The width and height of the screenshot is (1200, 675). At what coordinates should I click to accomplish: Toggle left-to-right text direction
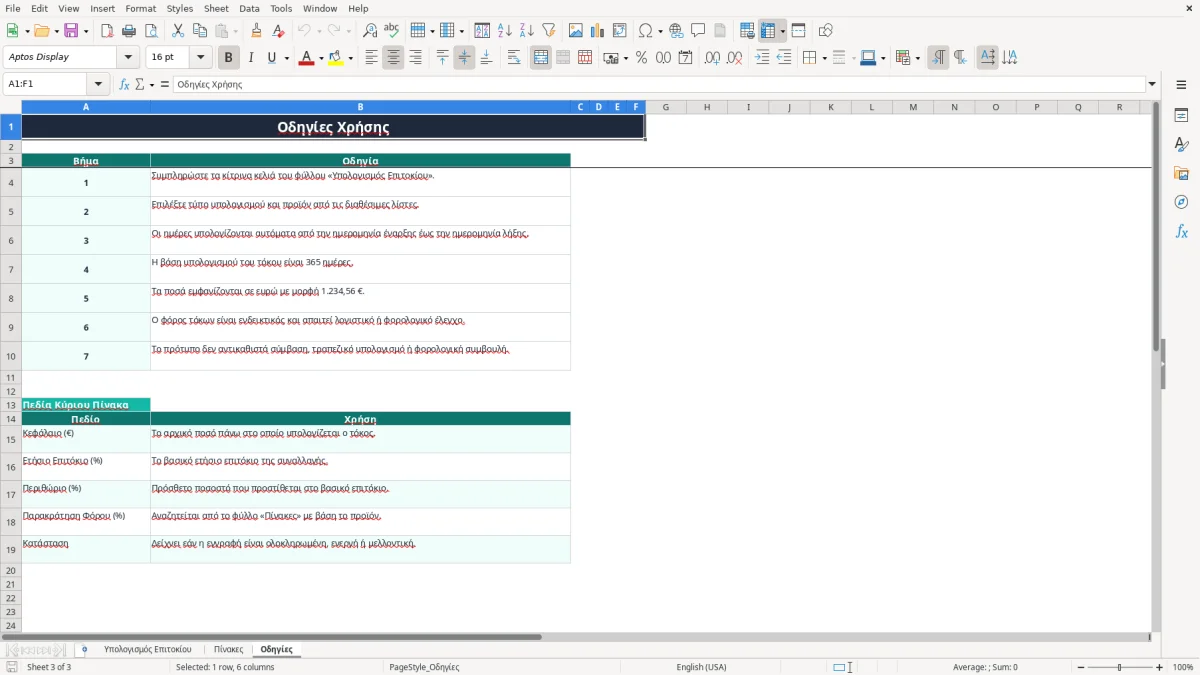(x=938, y=58)
